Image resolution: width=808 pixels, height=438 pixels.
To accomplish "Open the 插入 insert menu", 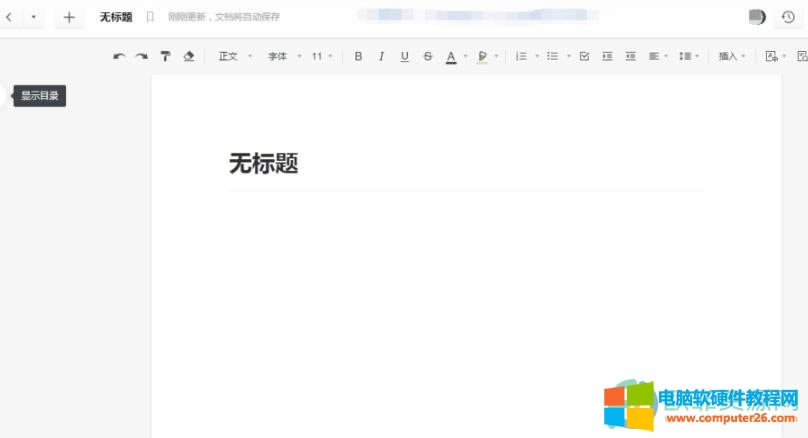I will click(732, 57).
